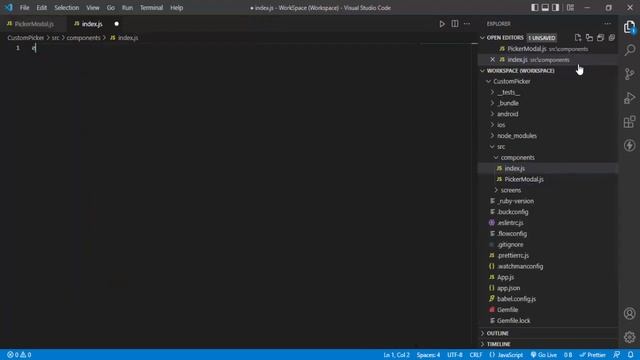Expand the screens folder
The image size is (640, 360).
click(496, 190)
